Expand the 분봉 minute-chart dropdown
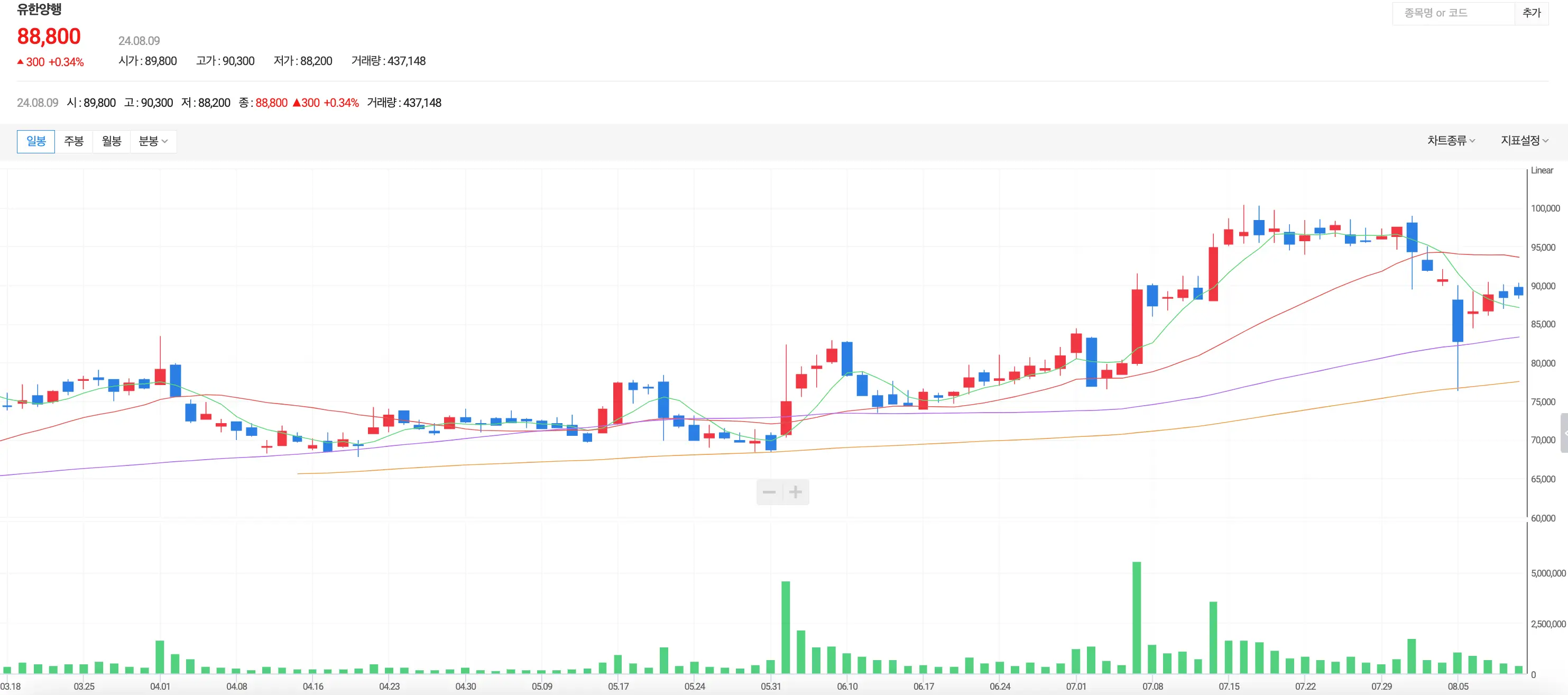The height and width of the screenshot is (695, 1568). coord(153,141)
